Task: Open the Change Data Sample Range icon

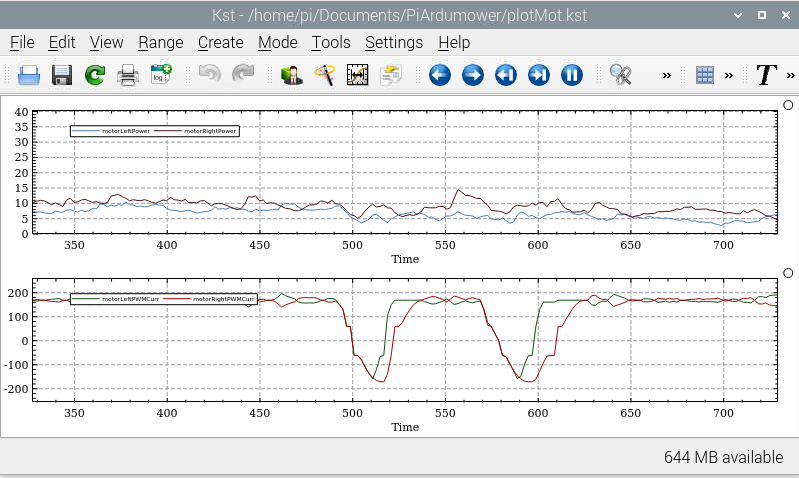Action: pos(357,75)
